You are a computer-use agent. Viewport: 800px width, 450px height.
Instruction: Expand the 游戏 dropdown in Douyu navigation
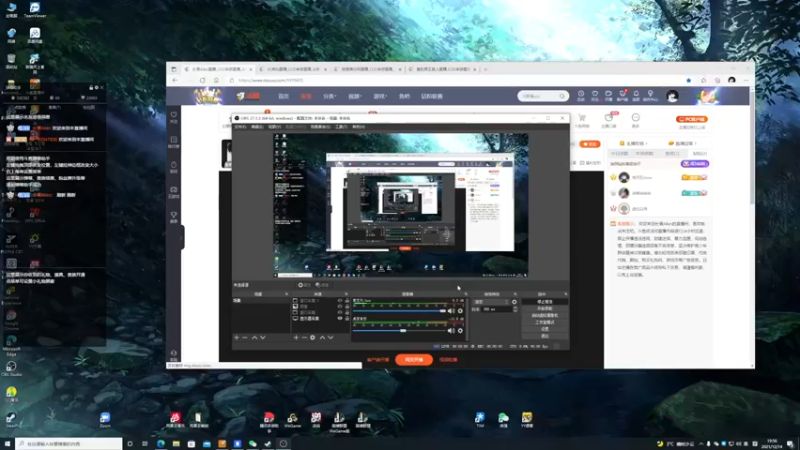click(x=380, y=96)
